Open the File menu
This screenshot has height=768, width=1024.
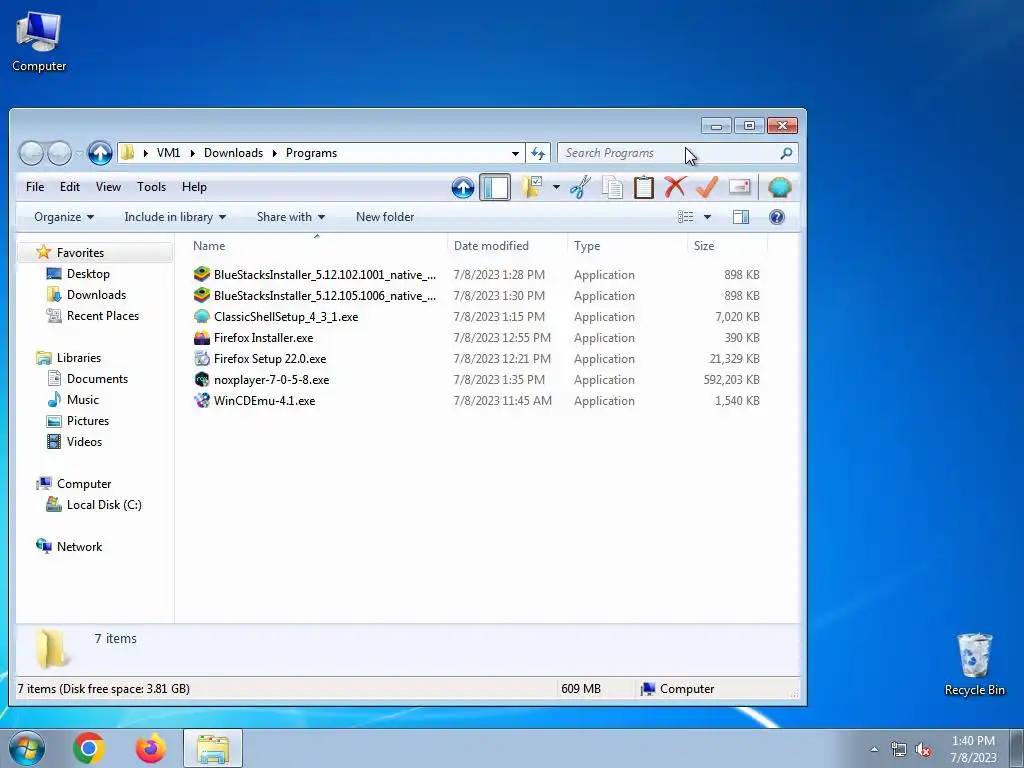pos(35,187)
